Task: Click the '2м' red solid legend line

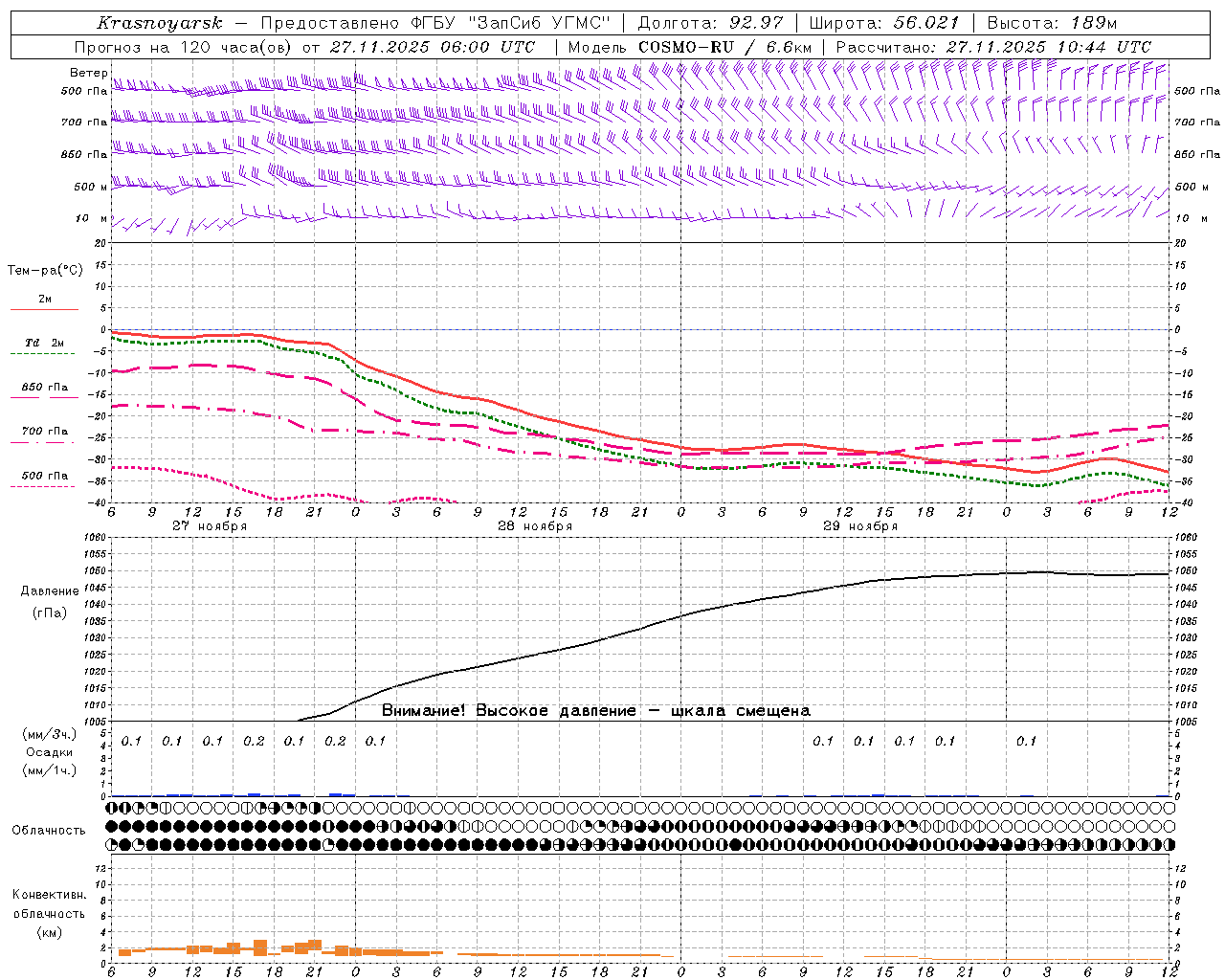Action: pyautogui.click(x=44, y=309)
